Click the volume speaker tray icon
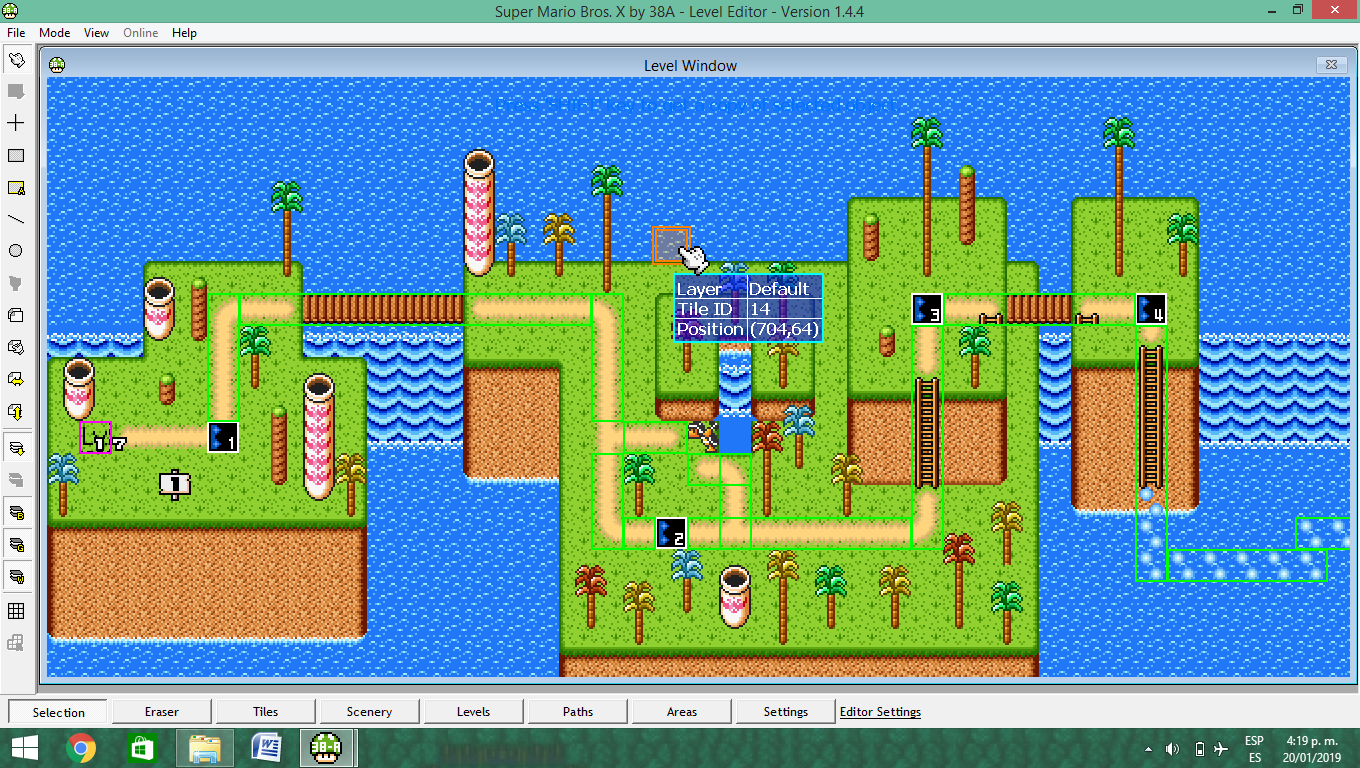 (x=1173, y=749)
